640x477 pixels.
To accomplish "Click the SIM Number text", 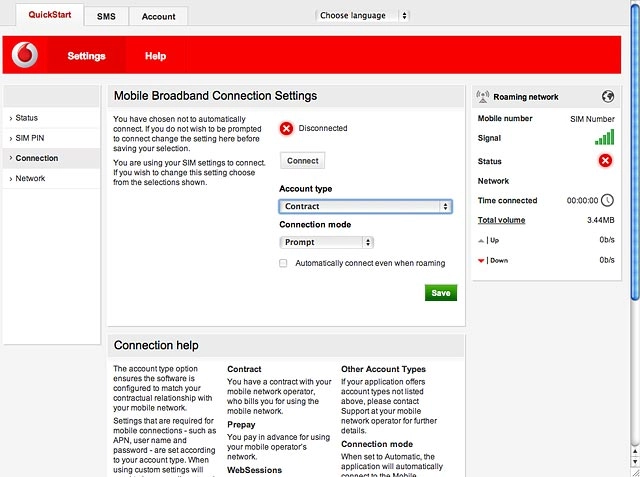I will [592, 119].
